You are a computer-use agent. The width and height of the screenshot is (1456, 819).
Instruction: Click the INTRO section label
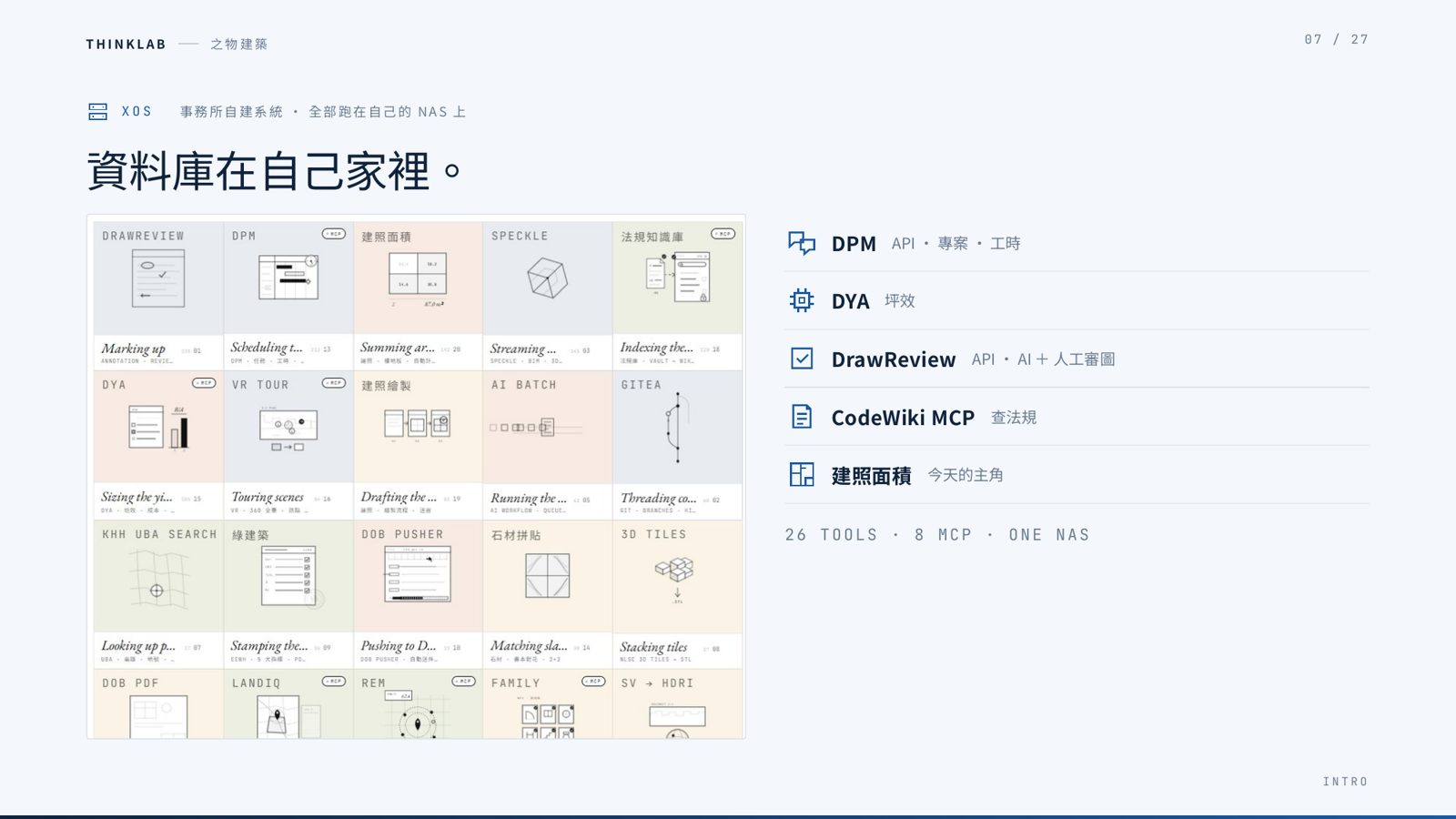[1346, 782]
